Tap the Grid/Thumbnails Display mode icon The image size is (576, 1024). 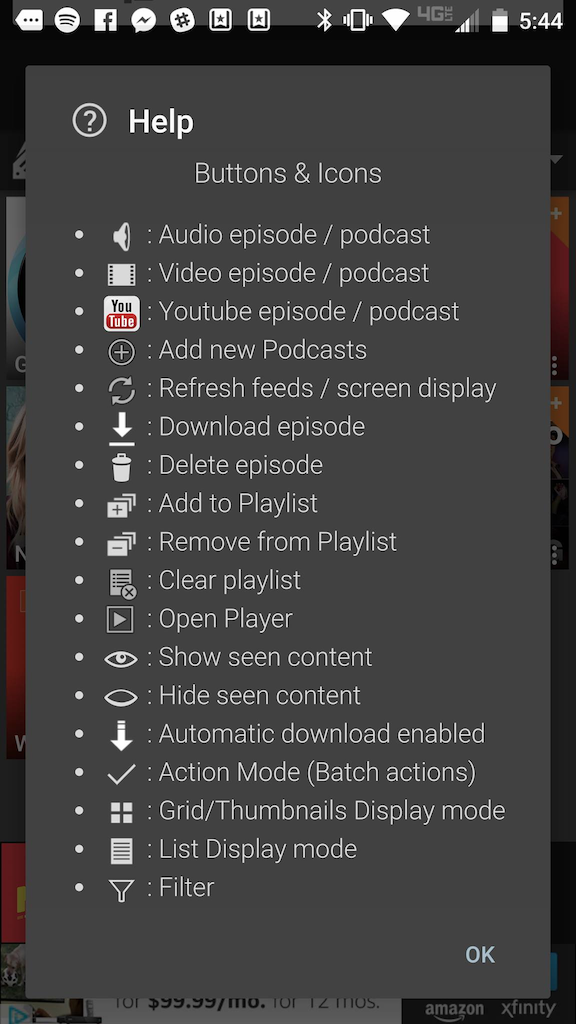(121, 812)
